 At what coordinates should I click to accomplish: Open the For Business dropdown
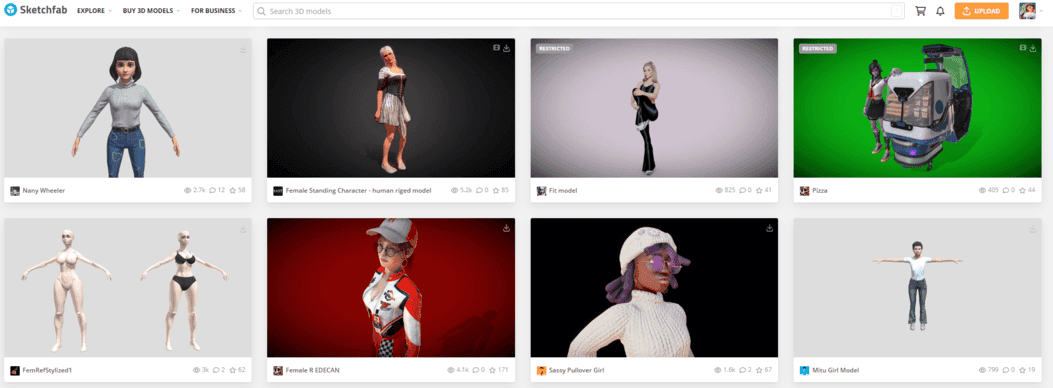tap(216, 11)
